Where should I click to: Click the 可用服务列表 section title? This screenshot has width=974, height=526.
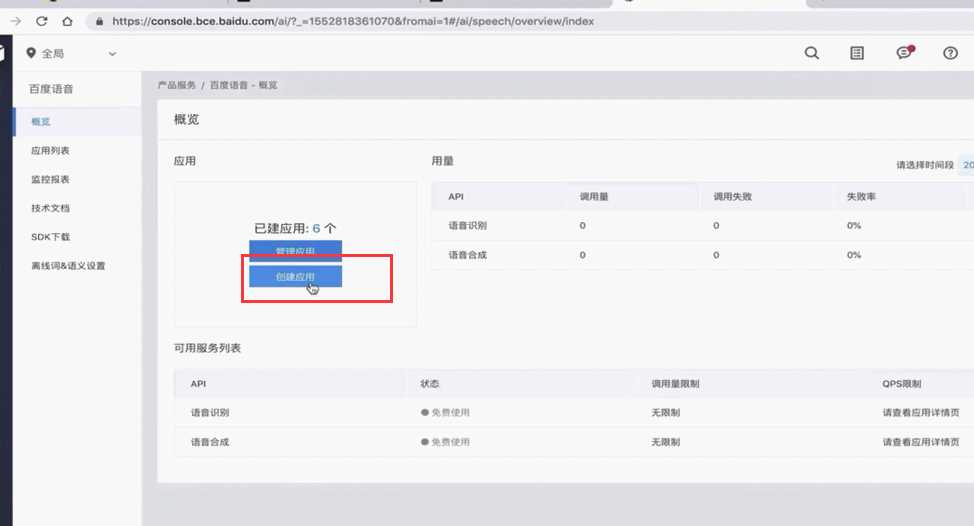click(207, 348)
